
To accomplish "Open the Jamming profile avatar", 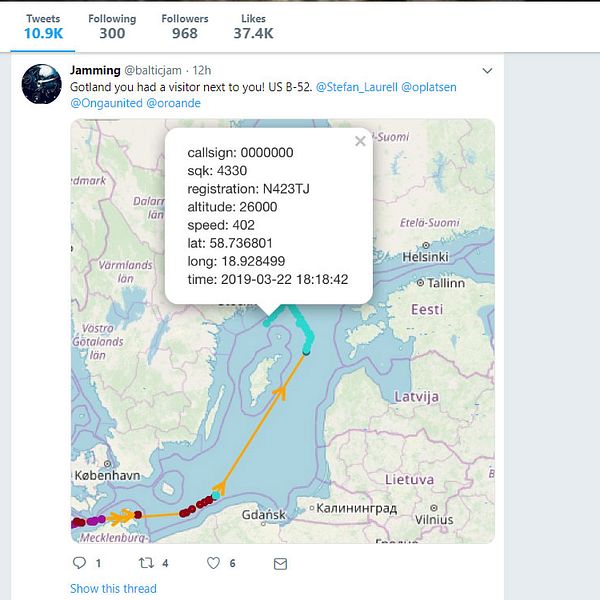I will point(42,84).
